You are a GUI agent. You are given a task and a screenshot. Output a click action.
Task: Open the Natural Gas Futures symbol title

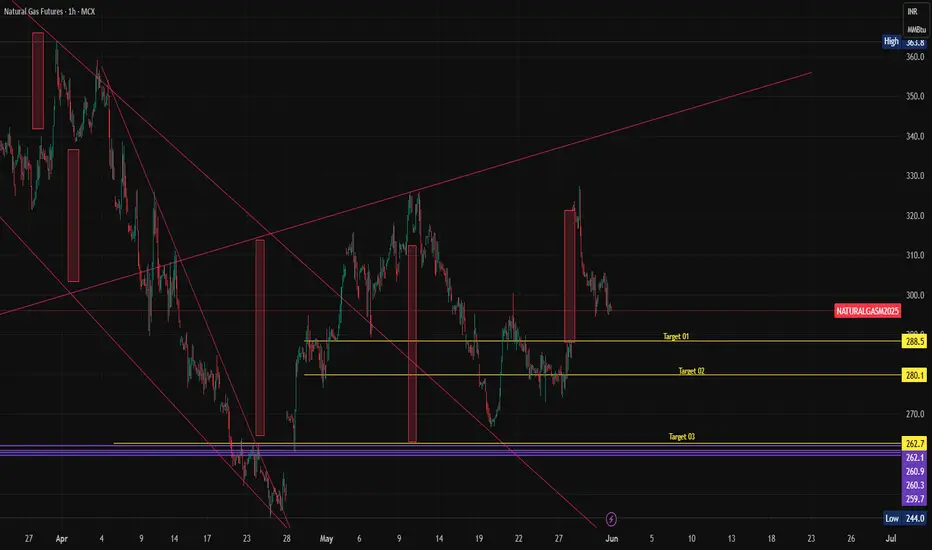49,11
